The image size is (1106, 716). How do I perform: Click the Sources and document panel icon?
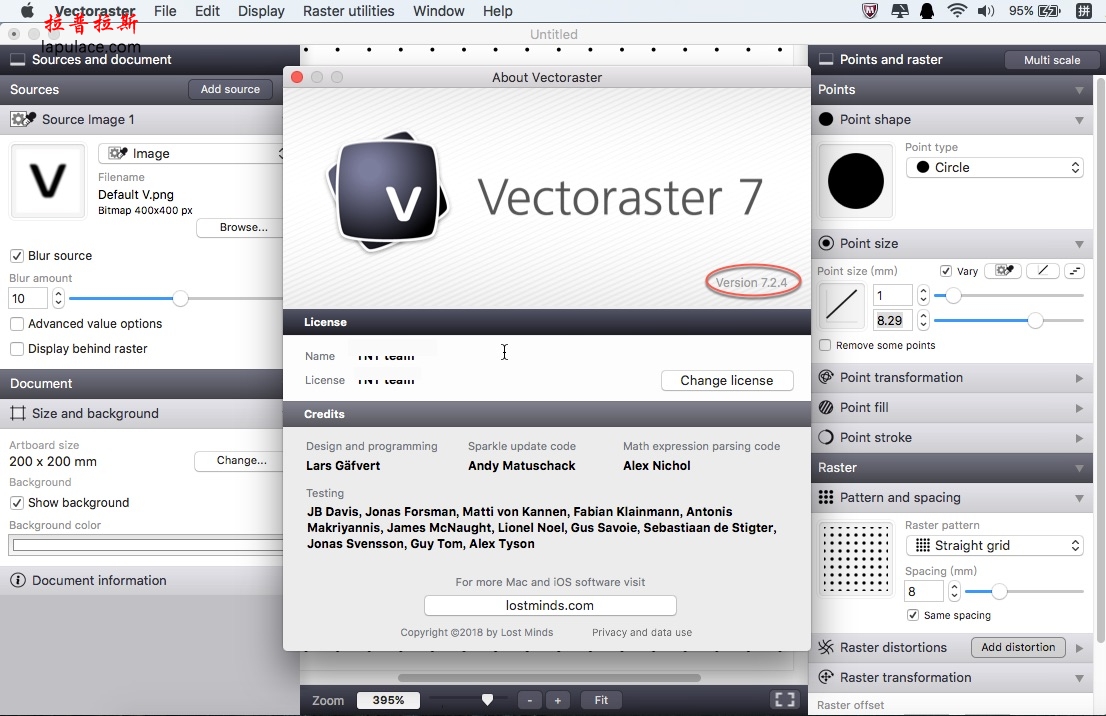17,60
